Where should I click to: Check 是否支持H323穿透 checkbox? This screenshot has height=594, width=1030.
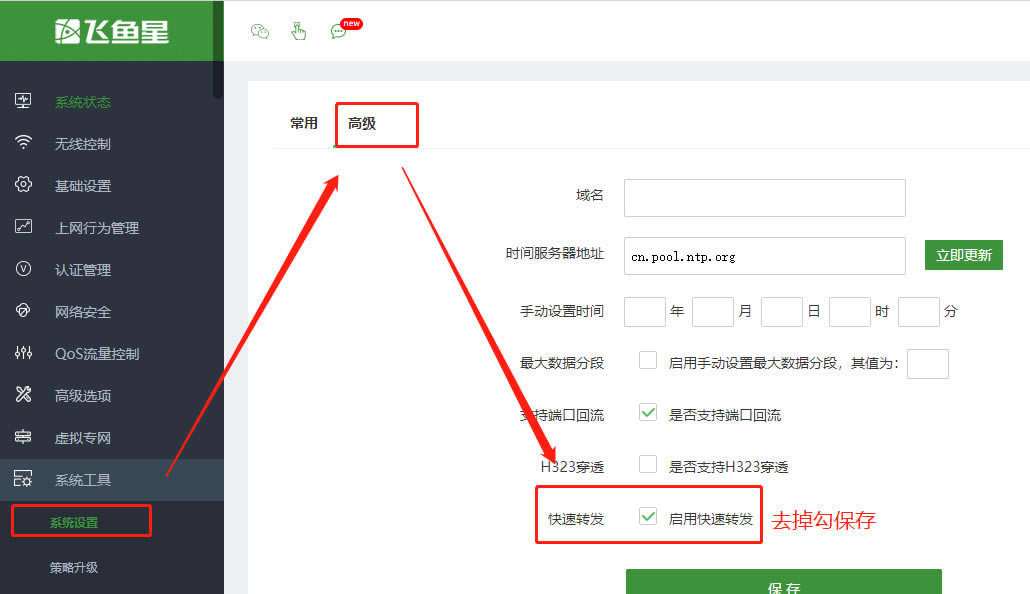click(648, 464)
